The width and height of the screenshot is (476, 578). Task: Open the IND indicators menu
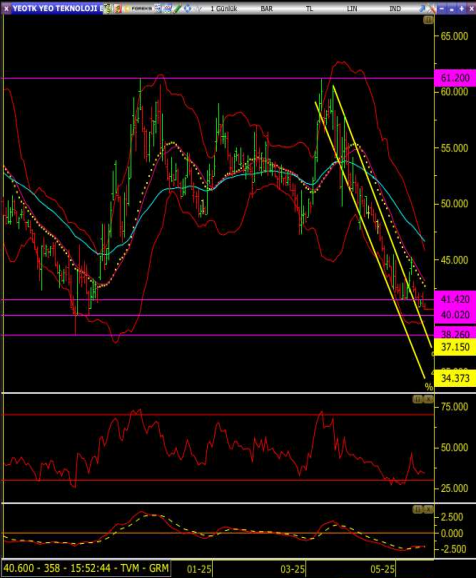[395, 8]
